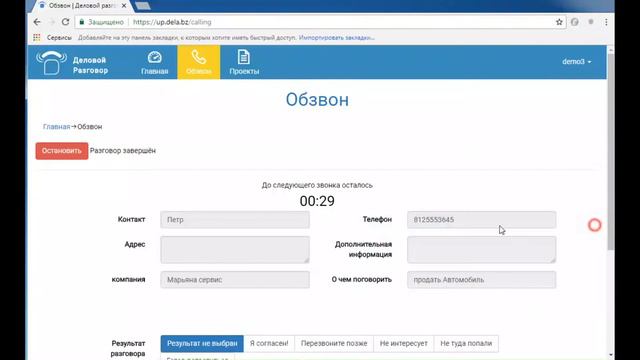Open the apps grid icon in bookmarks bar
640x360 pixels.
[37, 38]
